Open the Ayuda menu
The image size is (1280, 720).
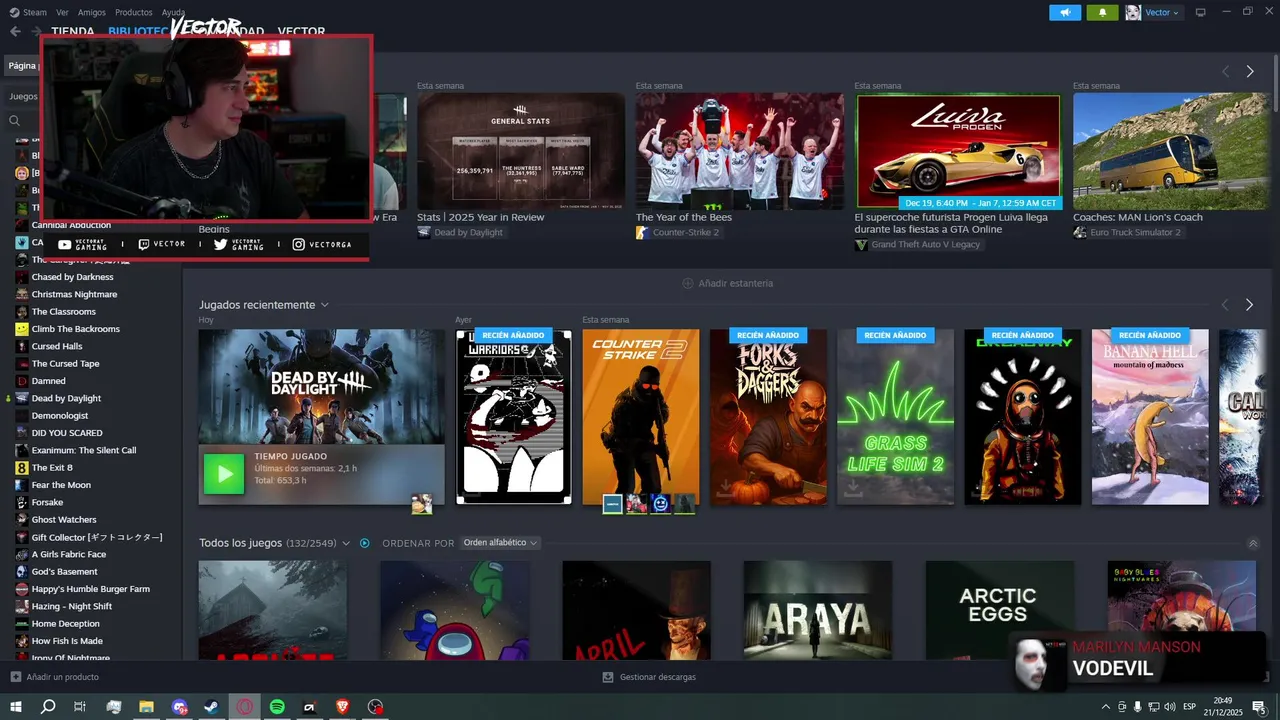click(173, 12)
